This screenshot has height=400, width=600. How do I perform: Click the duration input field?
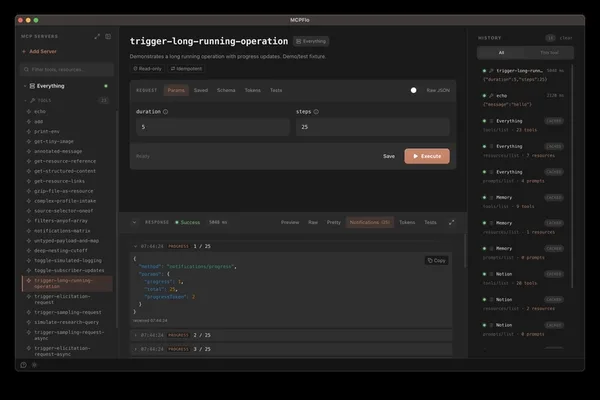pyautogui.click(x=213, y=127)
